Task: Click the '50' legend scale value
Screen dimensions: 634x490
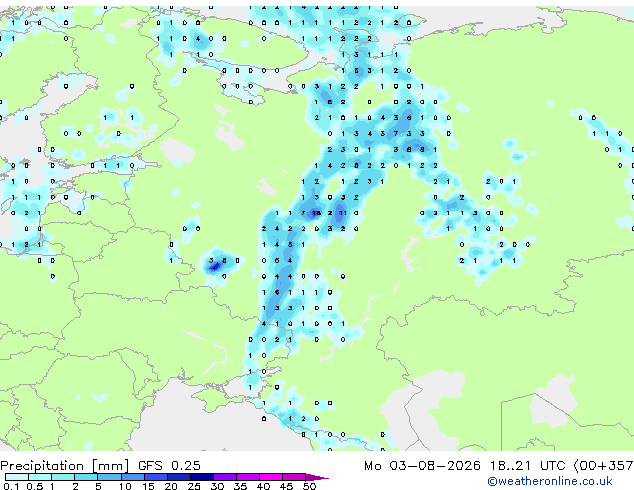Action: click(x=309, y=486)
